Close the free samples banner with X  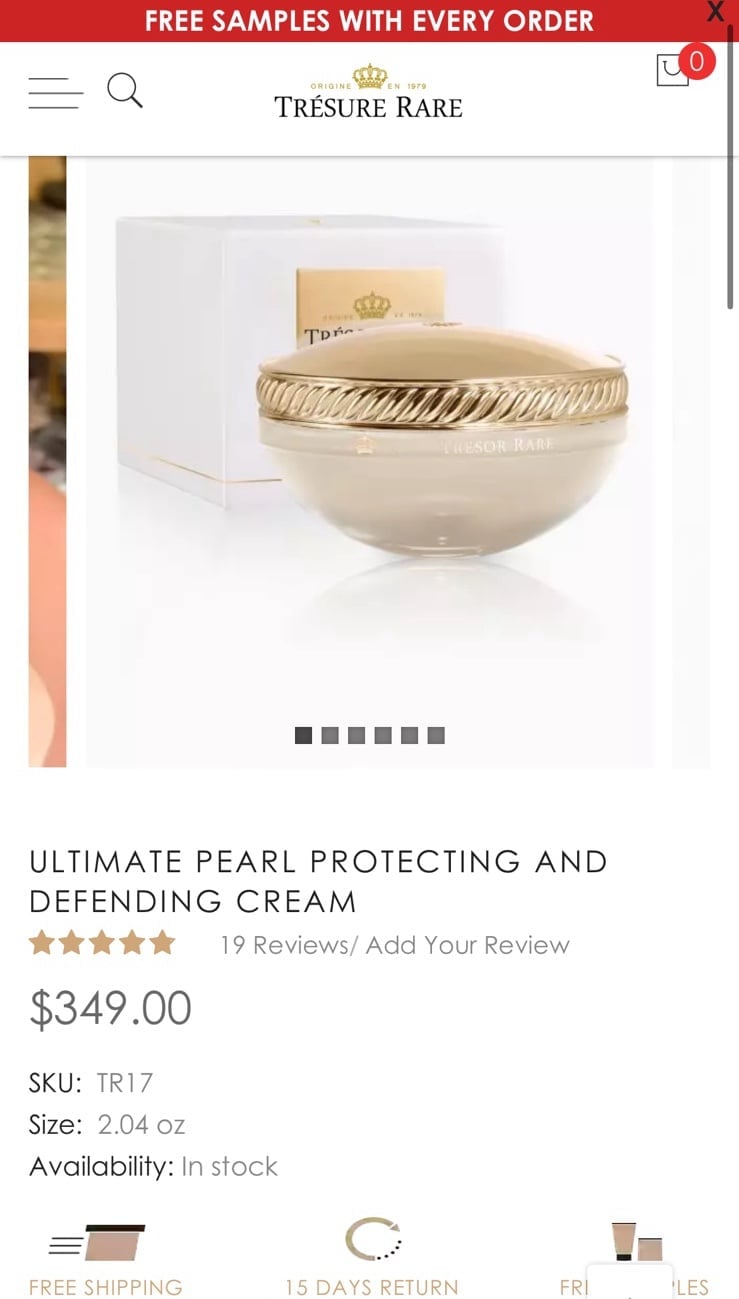point(715,12)
